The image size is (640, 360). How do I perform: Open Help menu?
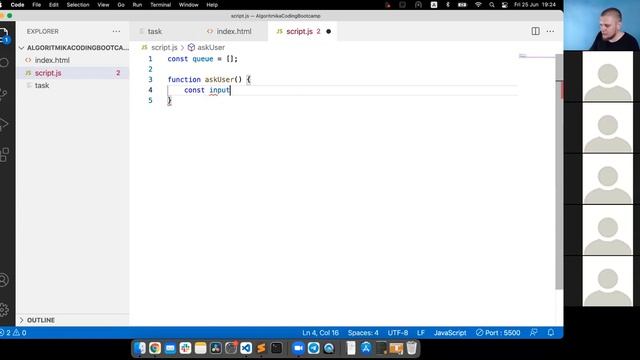click(x=212, y=5)
